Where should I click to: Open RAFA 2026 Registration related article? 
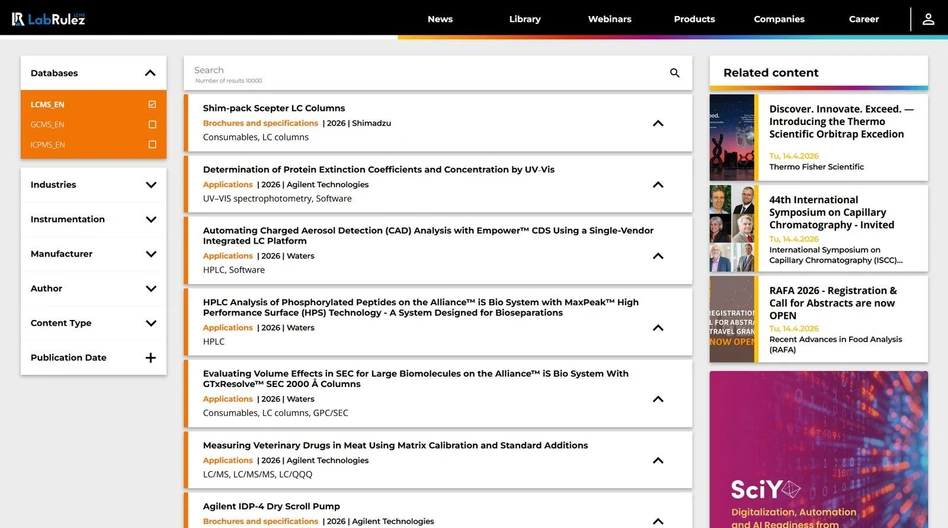coord(833,303)
